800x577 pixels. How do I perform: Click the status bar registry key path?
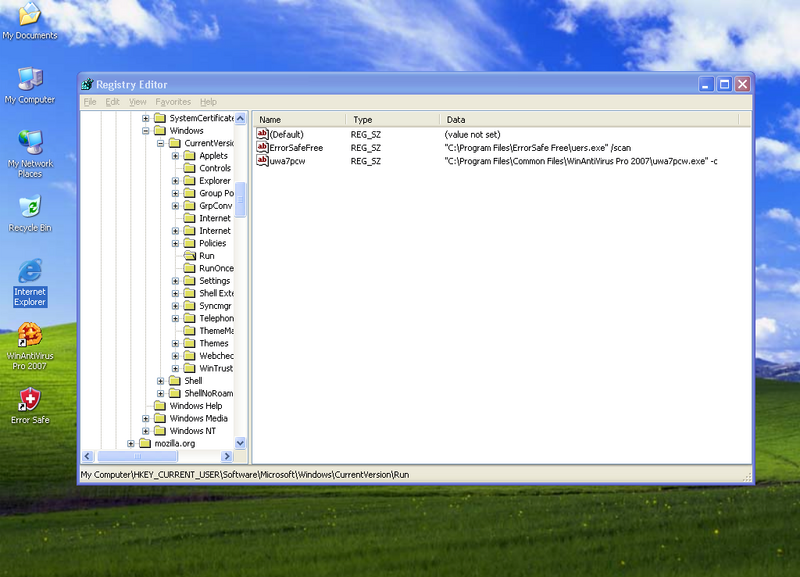click(x=245, y=474)
